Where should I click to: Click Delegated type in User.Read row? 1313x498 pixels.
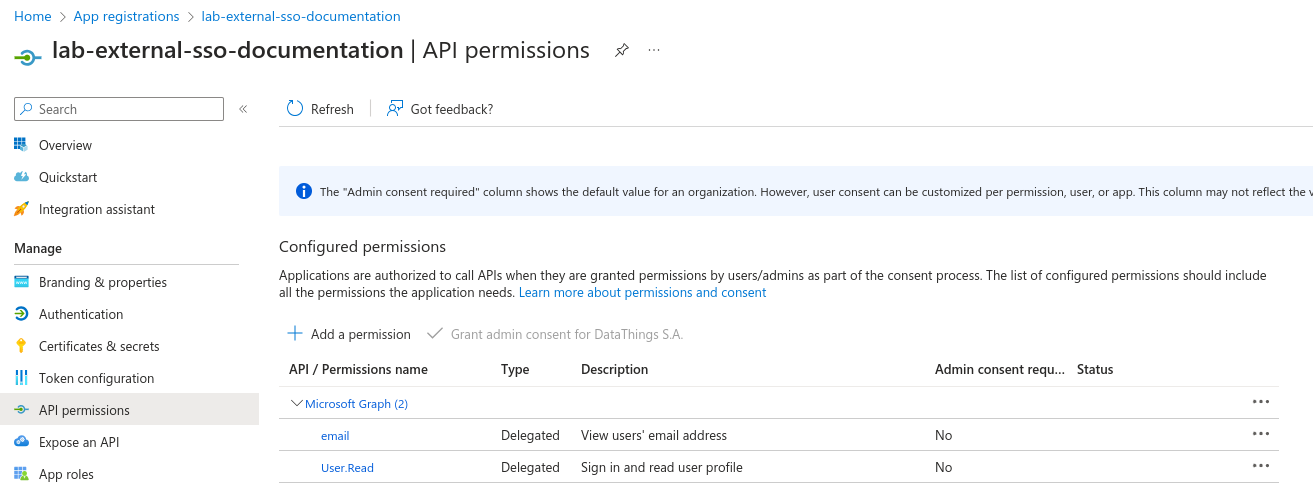(530, 467)
